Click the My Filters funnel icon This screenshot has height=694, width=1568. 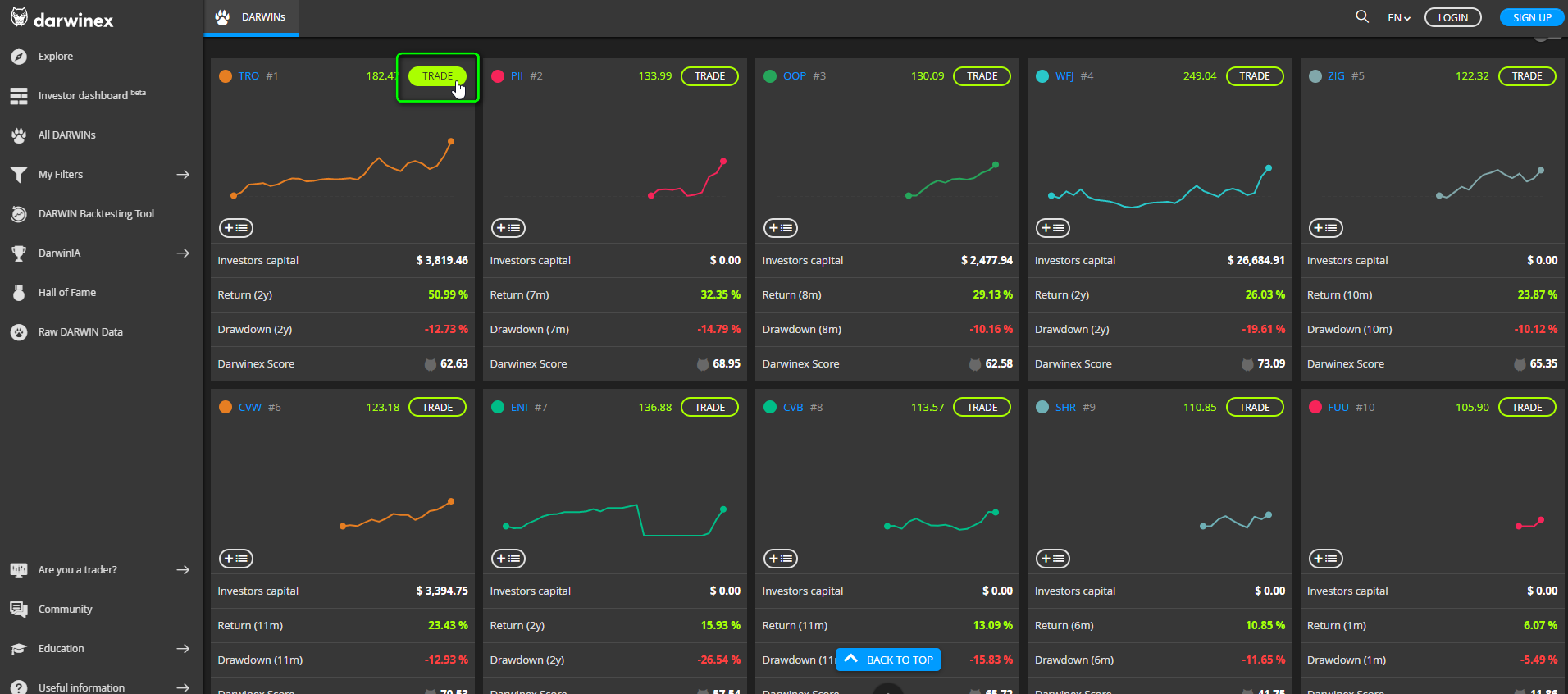[x=19, y=175]
